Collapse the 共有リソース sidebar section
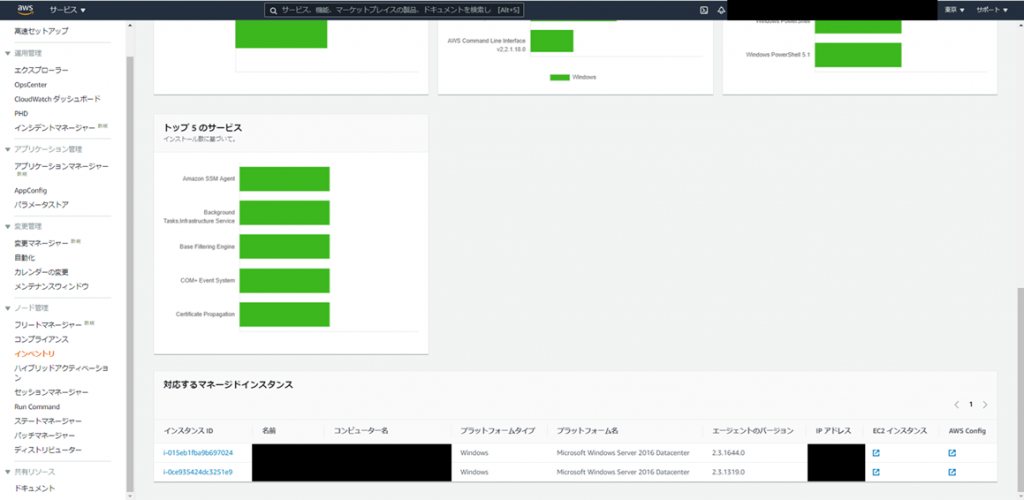The height and width of the screenshot is (500, 1024). tap(8, 472)
